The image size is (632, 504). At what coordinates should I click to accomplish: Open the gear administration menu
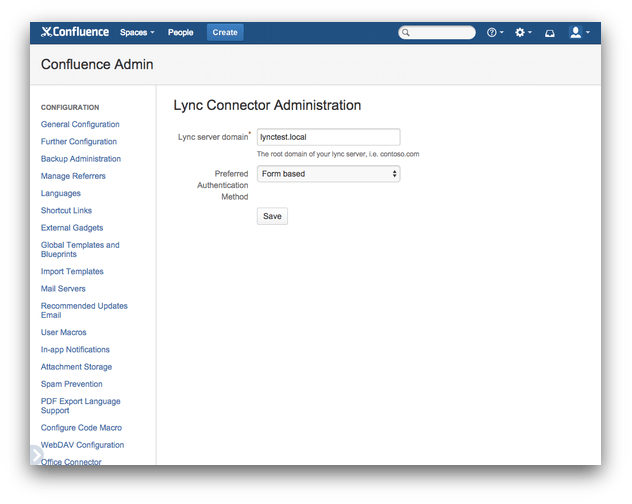[x=523, y=32]
